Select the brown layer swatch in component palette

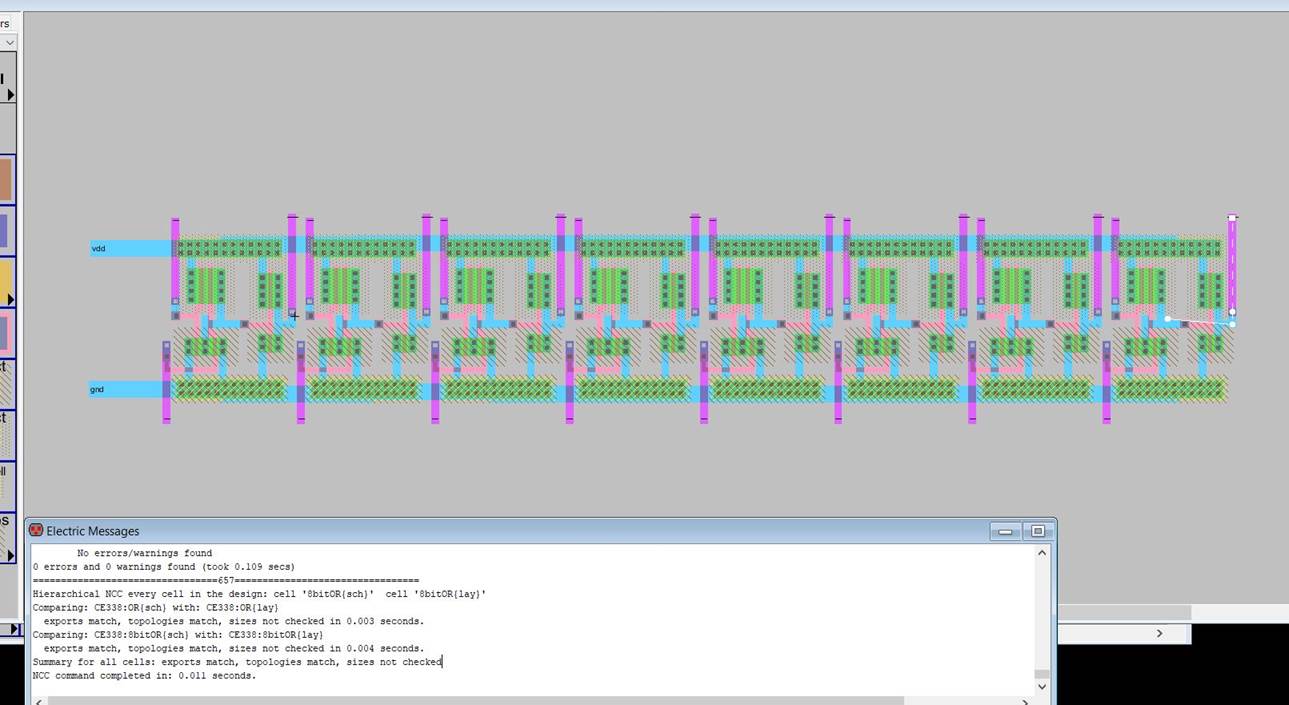[x=6, y=180]
